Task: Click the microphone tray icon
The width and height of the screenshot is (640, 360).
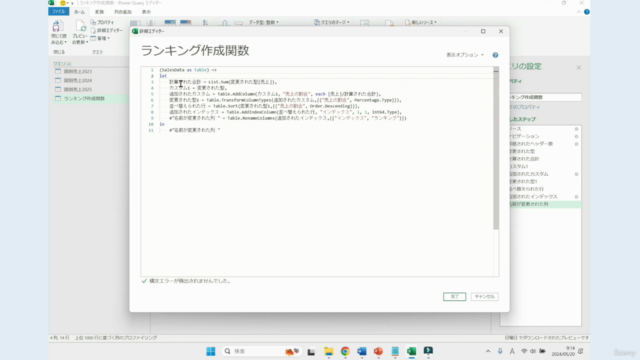Action: [500, 351]
